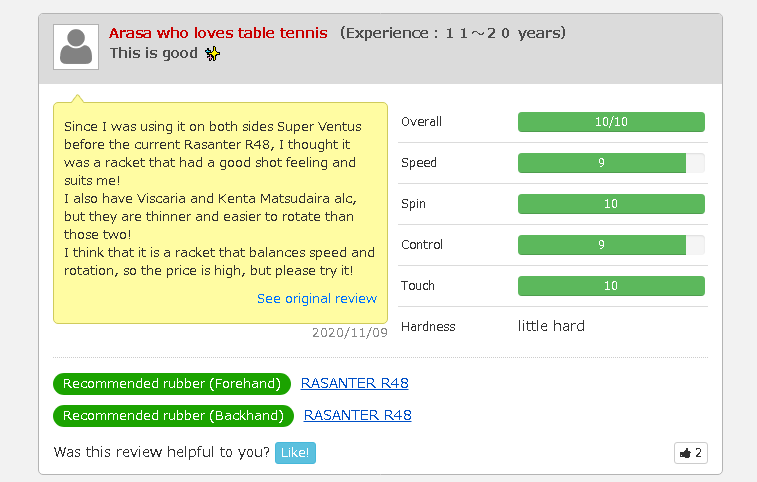Open forehand RASANTER R48 rubber link
Image resolution: width=757 pixels, height=482 pixels.
(354, 383)
